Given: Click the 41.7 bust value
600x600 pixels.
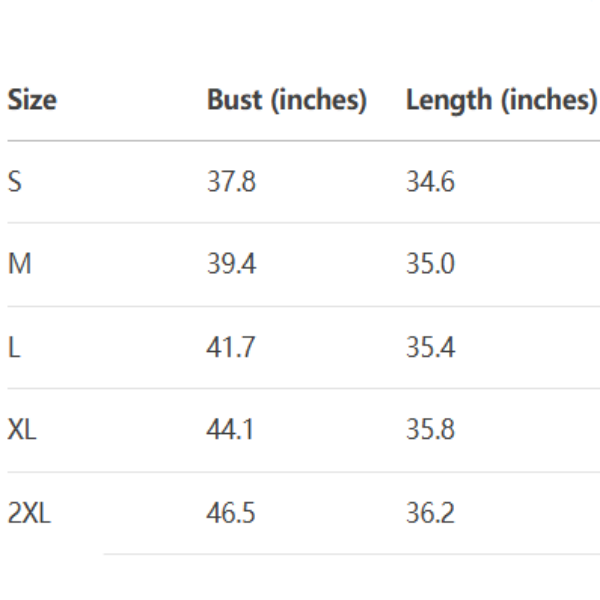Looking at the screenshot, I should (x=230, y=348).
